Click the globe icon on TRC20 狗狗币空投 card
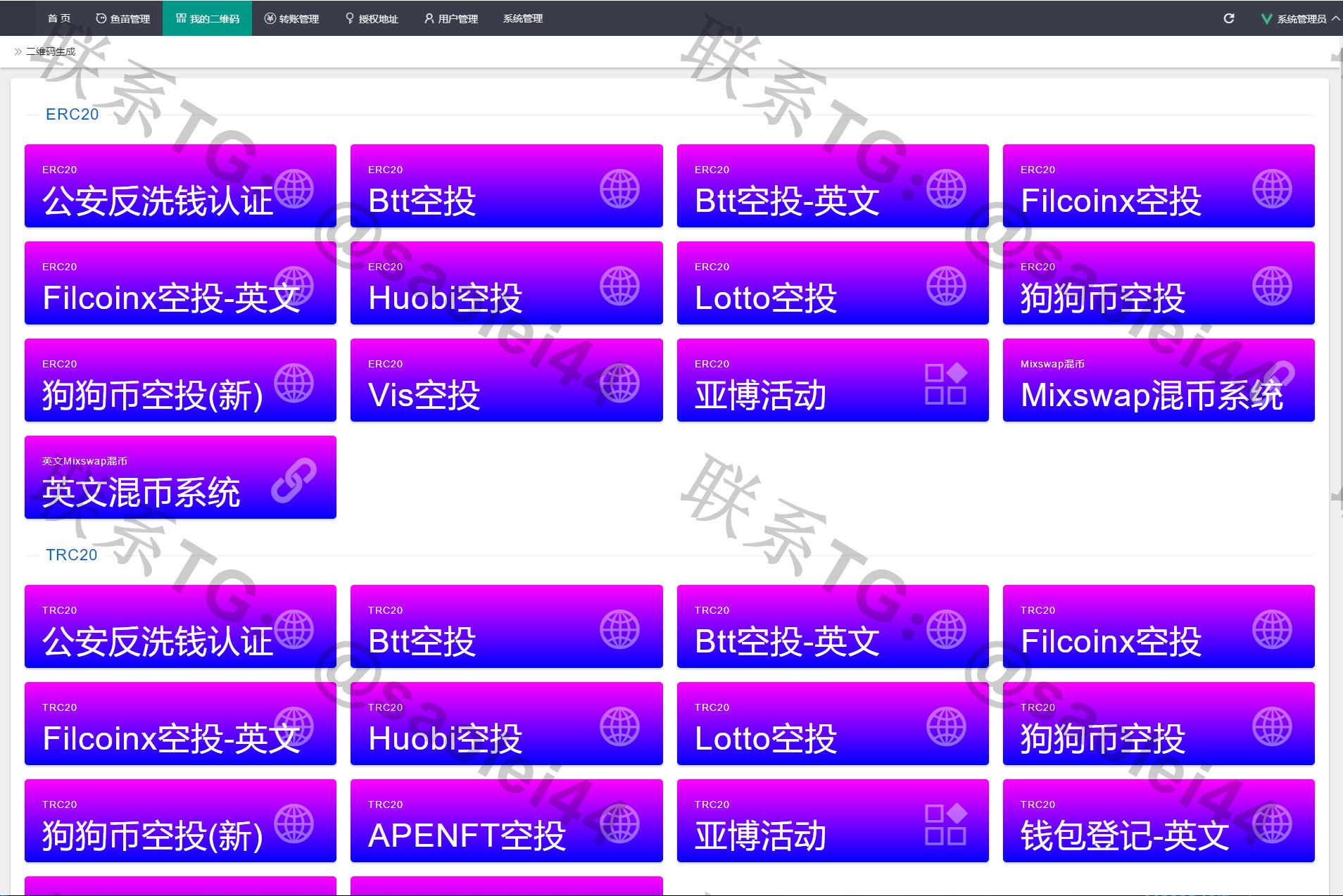 [x=1273, y=726]
